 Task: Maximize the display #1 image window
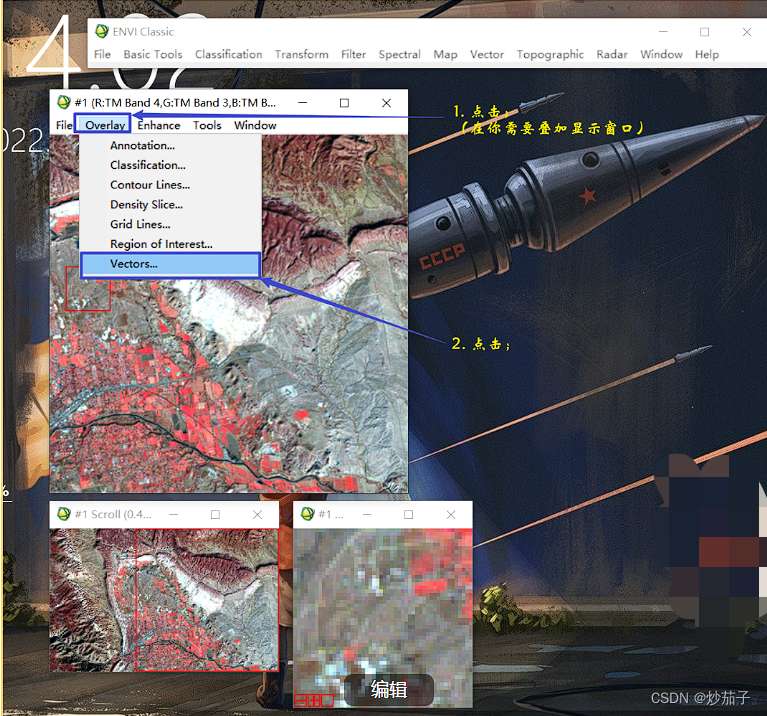pos(344,103)
